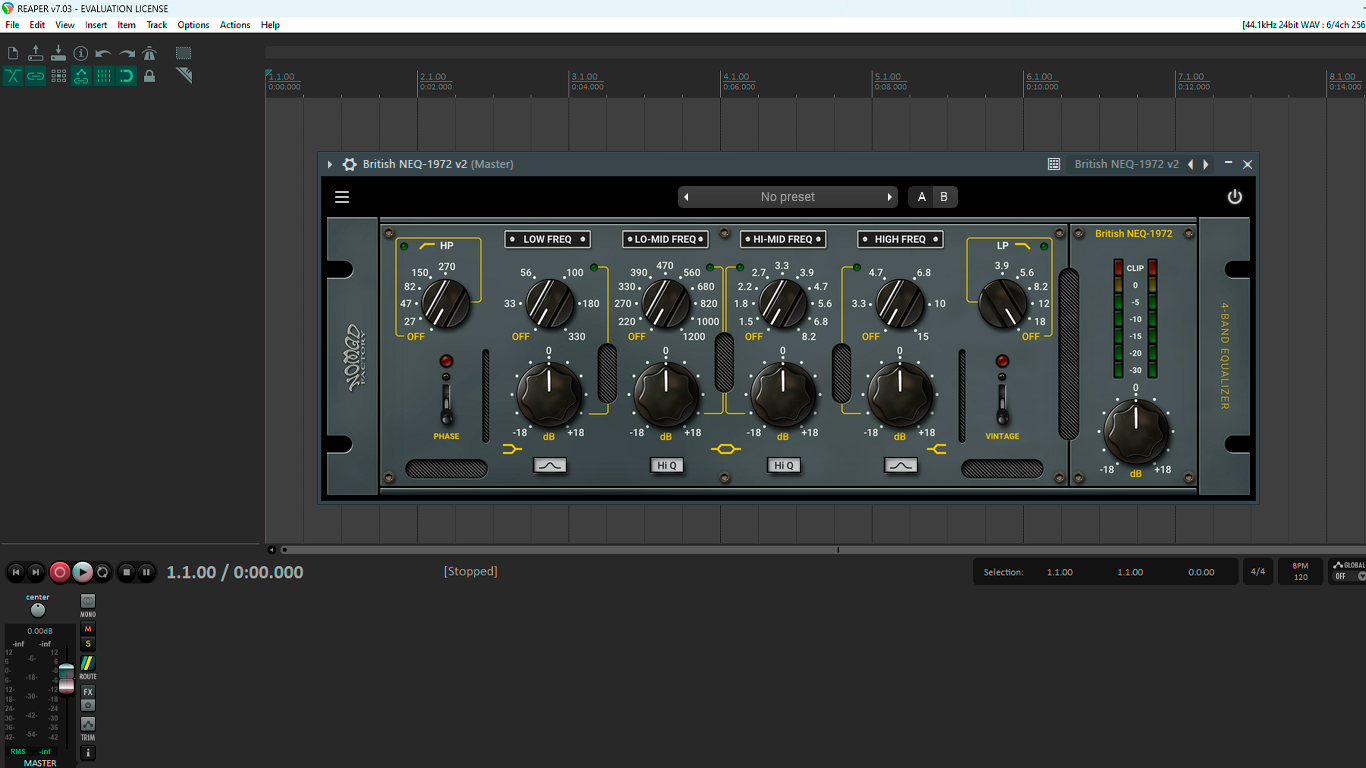The width and height of the screenshot is (1366, 768).
Task: Open the FX chain list grid icon
Action: 1054,164
